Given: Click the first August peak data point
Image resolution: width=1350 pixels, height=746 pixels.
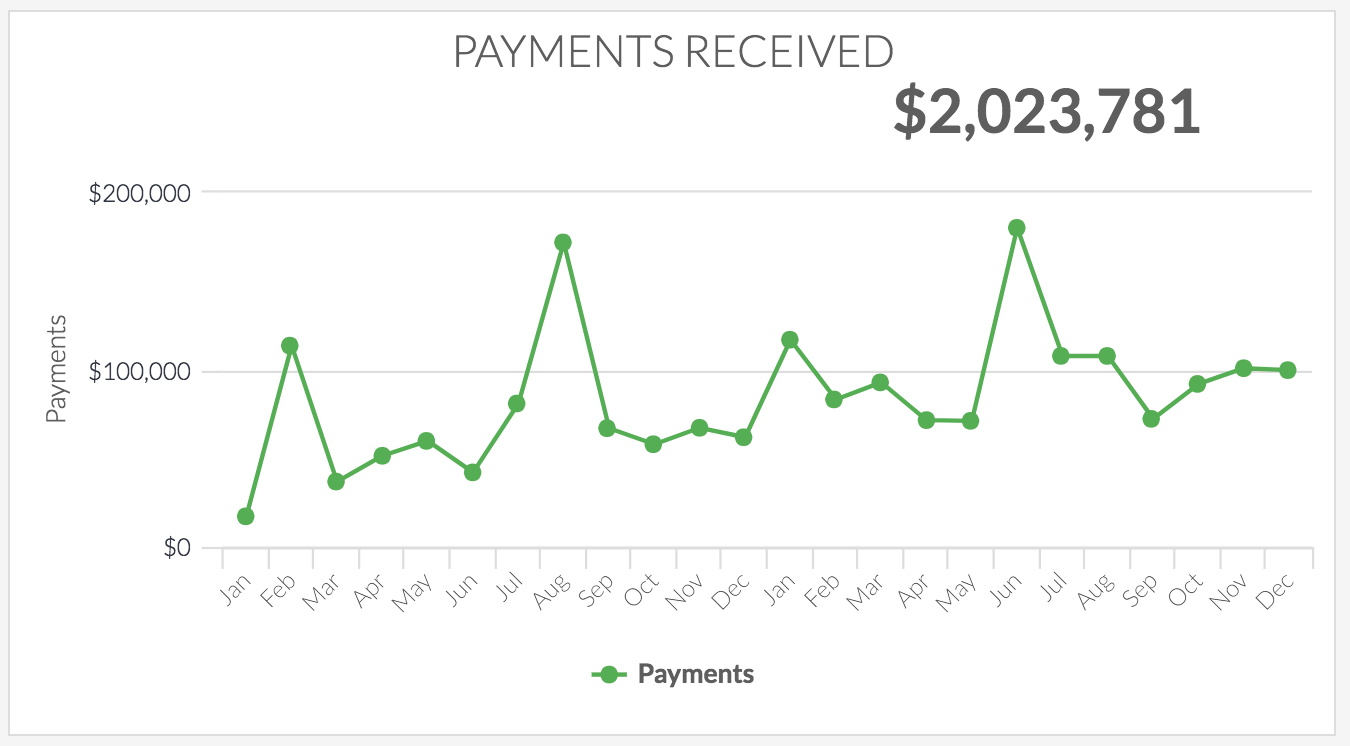Looking at the screenshot, I should pos(563,242).
